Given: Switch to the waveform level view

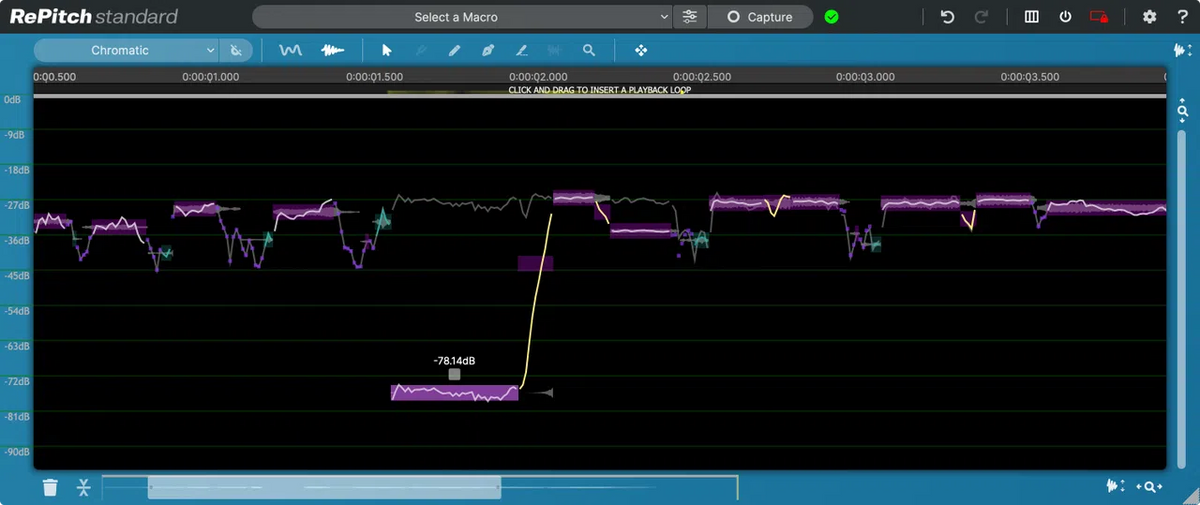Looking at the screenshot, I should (x=332, y=50).
